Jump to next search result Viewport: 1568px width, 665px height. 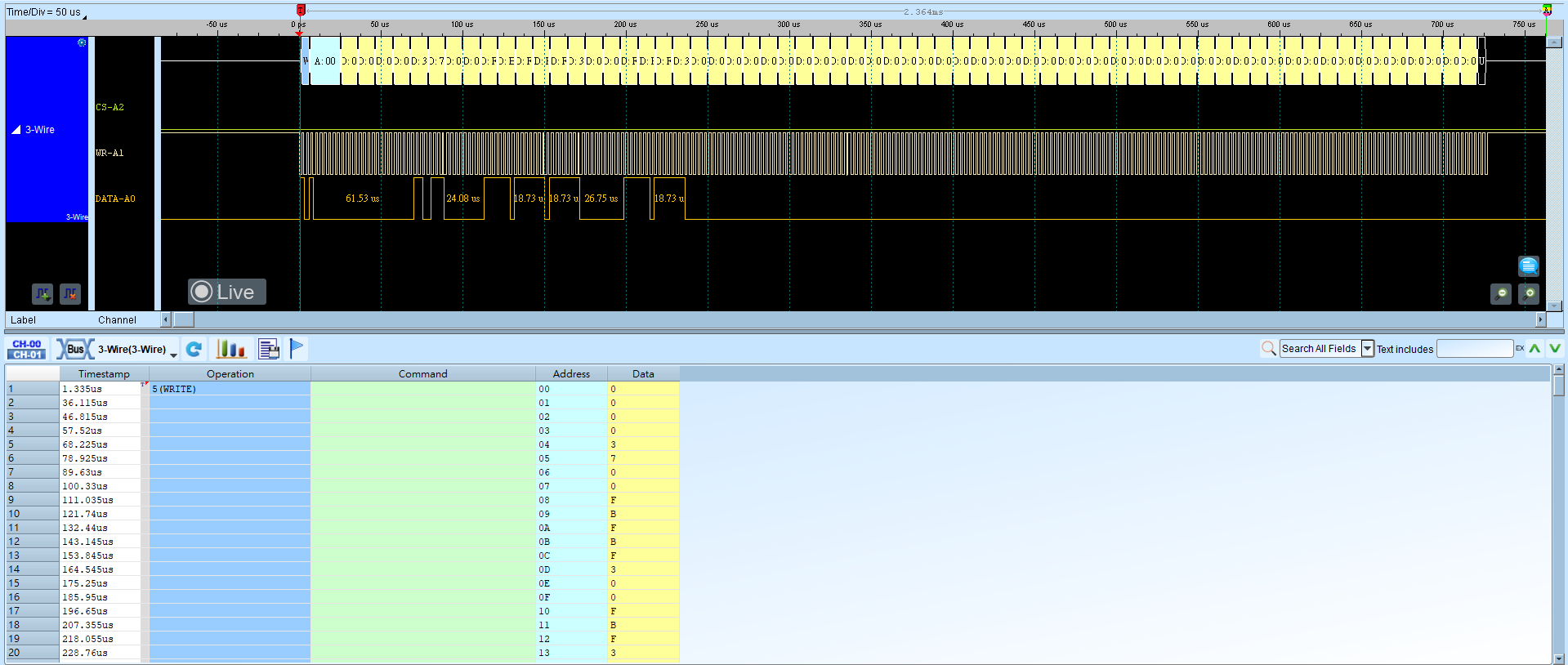(1555, 349)
